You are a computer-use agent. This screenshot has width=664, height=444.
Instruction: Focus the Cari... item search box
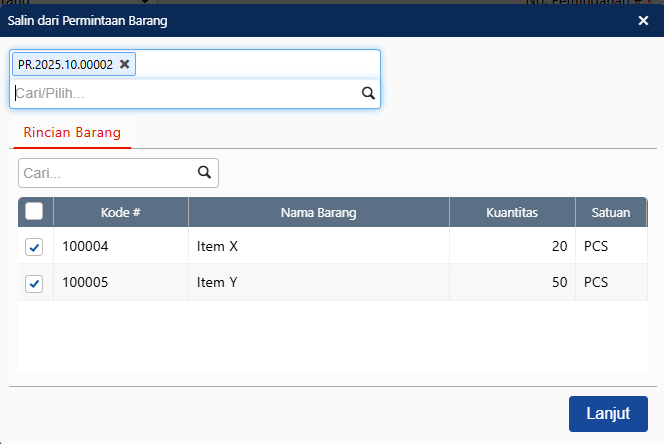tap(107, 173)
